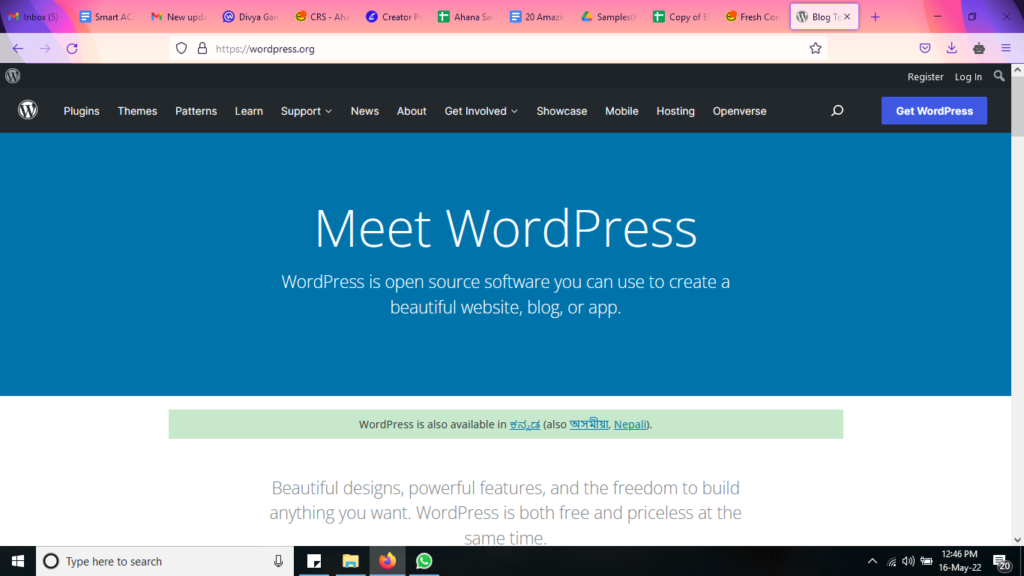Click the shield tracking protection icon
The height and width of the screenshot is (576, 1024).
pos(181,48)
